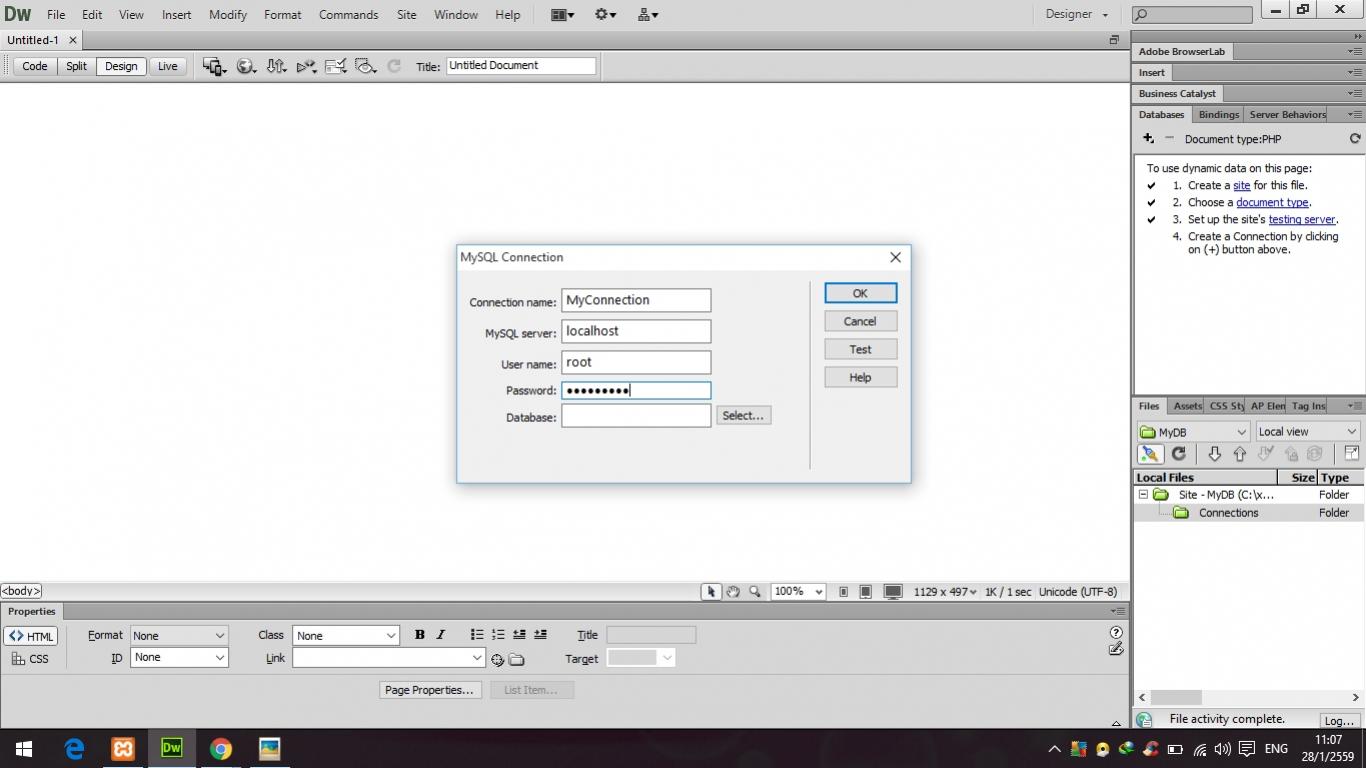Collapse the Site - MyDB tree node
This screenshot has height=768, width=1366.
pos(1143,495)
